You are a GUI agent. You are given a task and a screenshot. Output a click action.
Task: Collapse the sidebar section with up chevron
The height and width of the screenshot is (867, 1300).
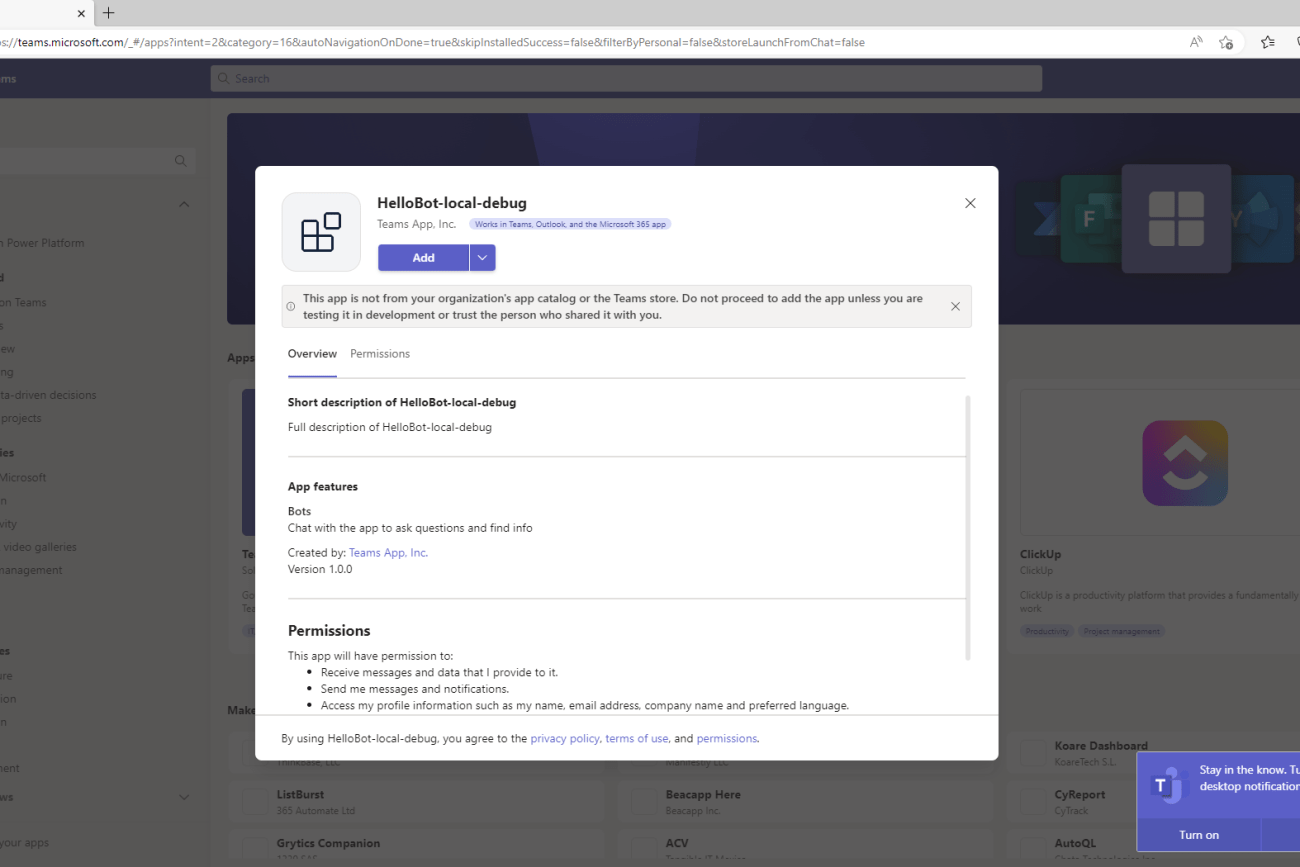click(184, 204)
